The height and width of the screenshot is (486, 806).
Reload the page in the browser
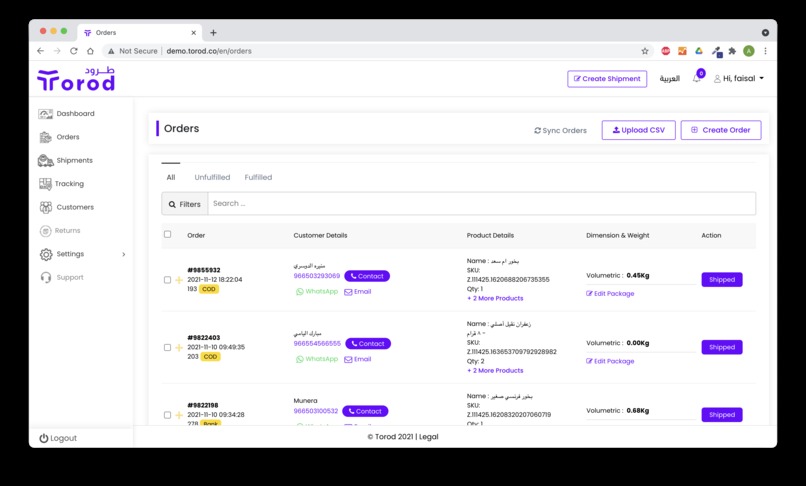click(74, 51)
